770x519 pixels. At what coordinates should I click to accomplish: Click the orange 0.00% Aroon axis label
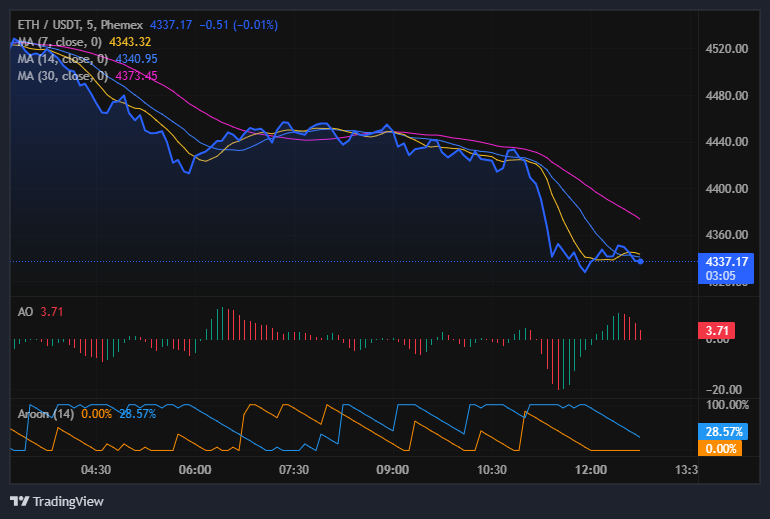pos(720,449)
